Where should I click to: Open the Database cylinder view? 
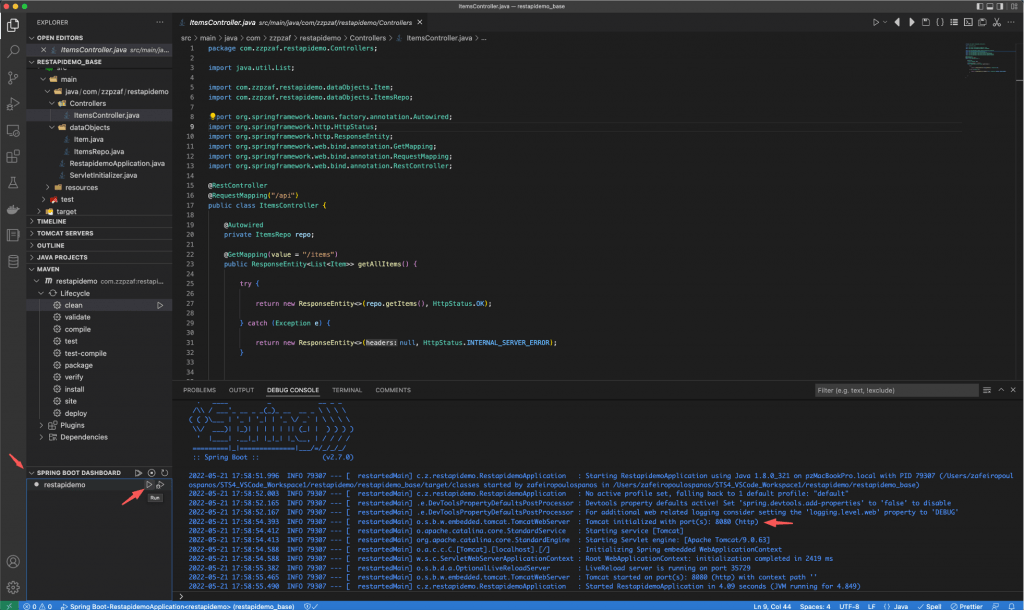pyautogui.click(x=13, y=262)
